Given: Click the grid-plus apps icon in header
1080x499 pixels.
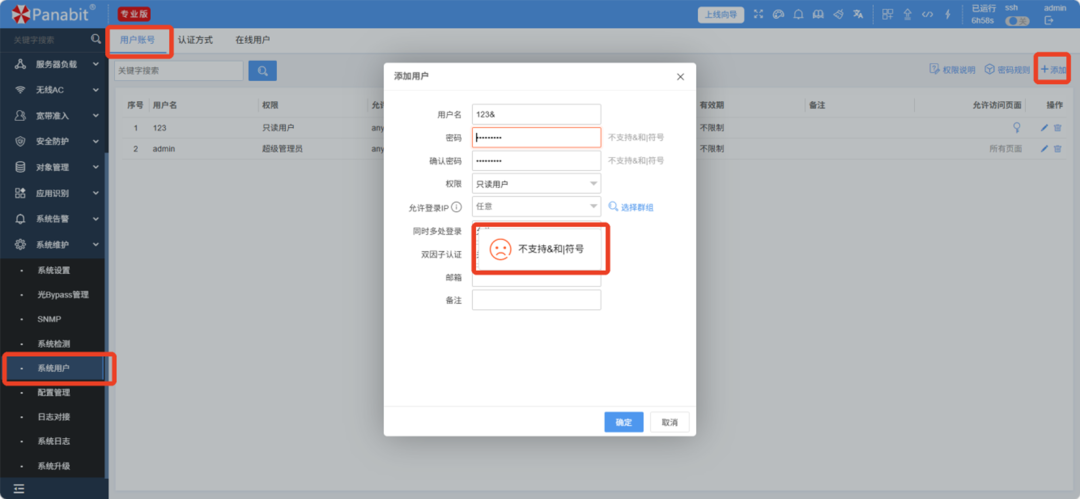Looking at the screenshot, I should [888, 14].
